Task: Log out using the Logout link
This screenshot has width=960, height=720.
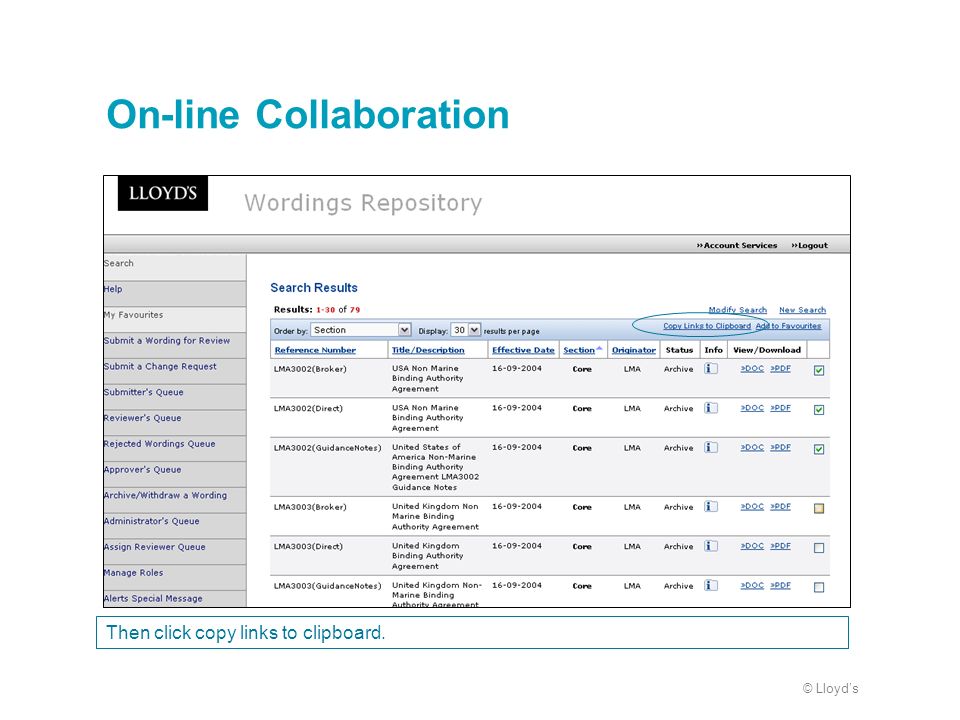Action: [x=809, y=246]
